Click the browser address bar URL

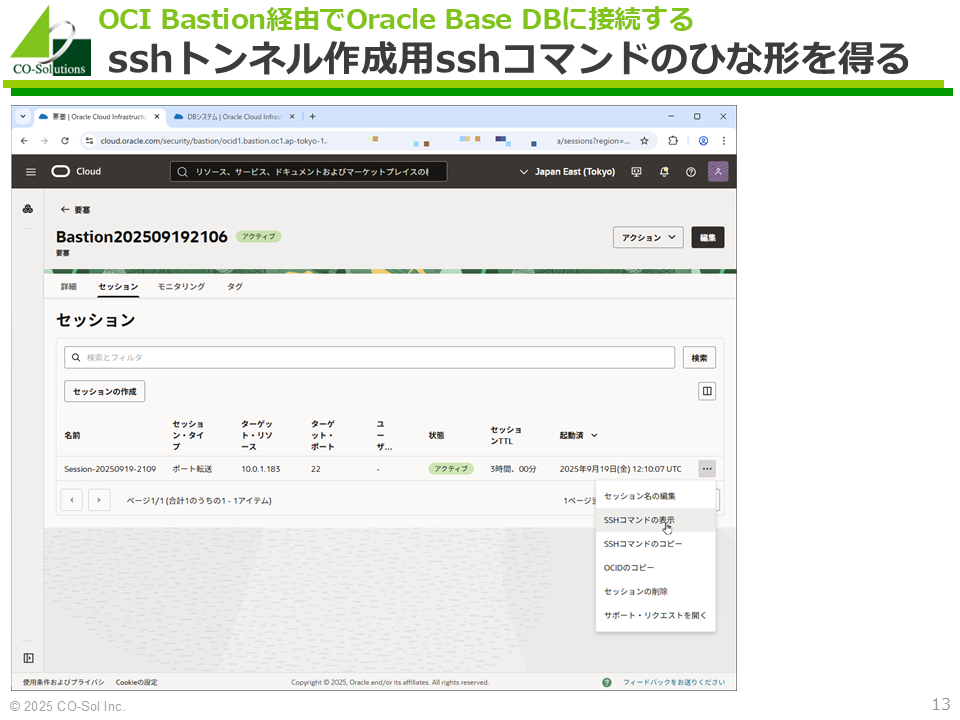(365, 141)
